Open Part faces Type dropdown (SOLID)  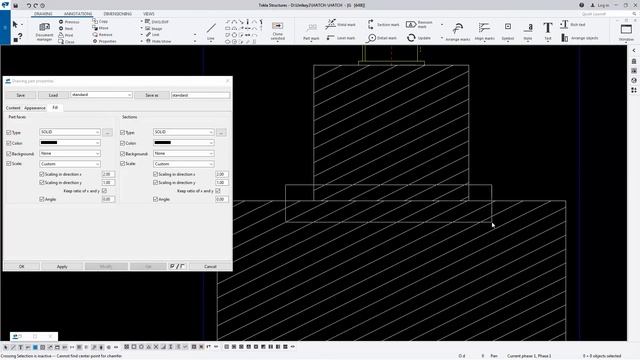click(x=70, y=132)
